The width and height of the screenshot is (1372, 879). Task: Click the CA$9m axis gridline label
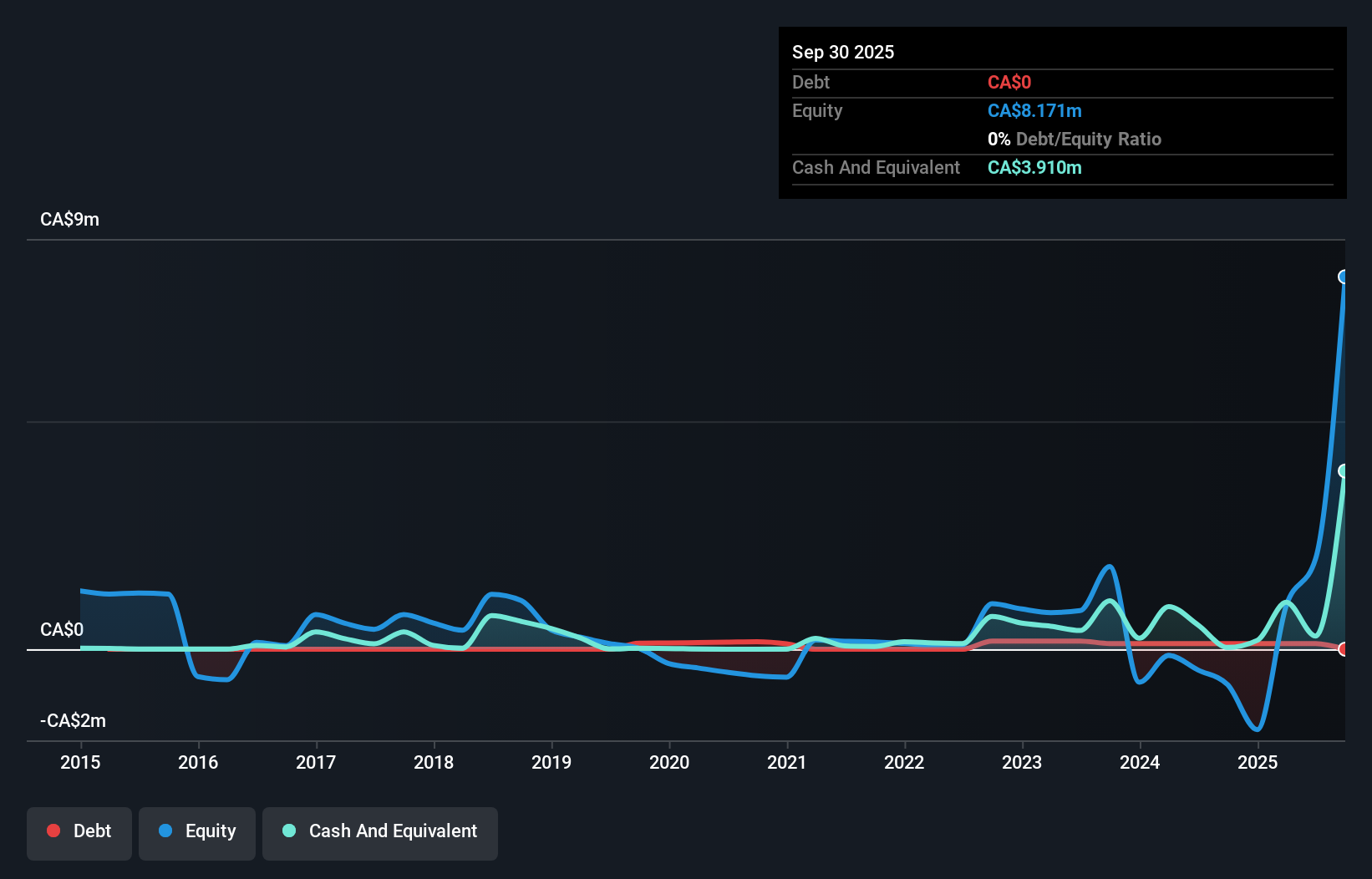coord(69,219)
